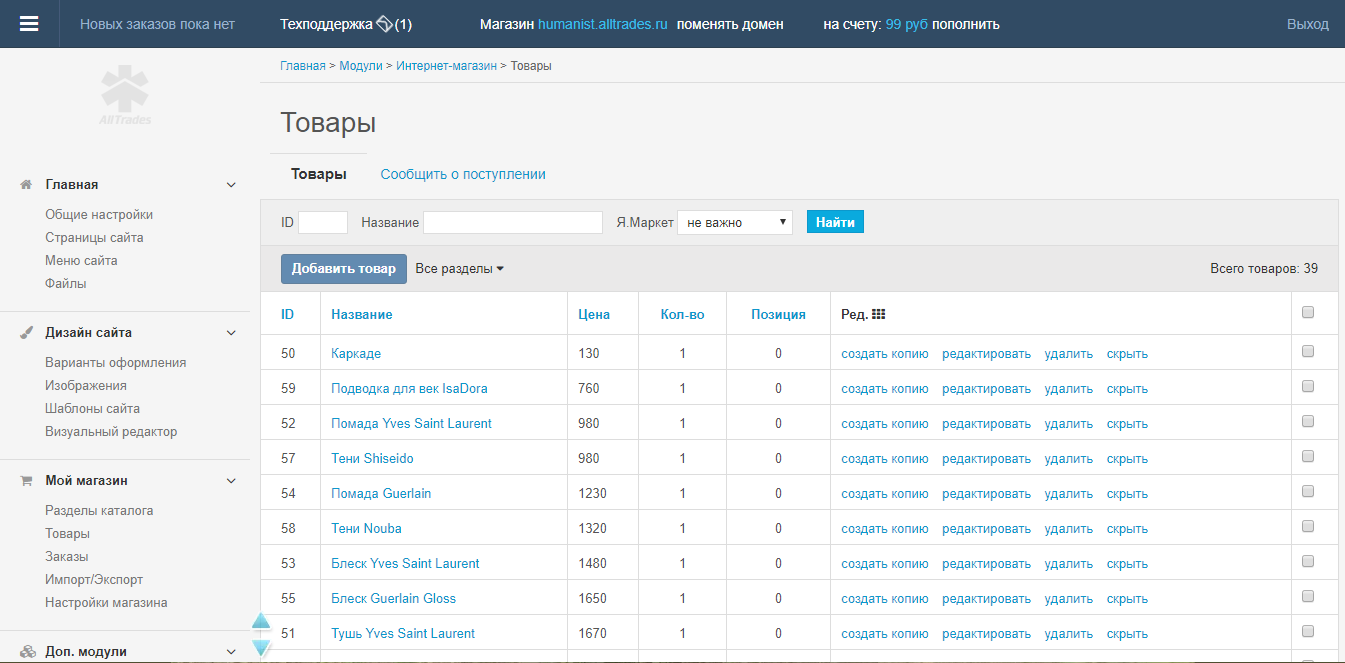Click the Найти search button
Screen dimensions: 1345x663
[835, 222]
